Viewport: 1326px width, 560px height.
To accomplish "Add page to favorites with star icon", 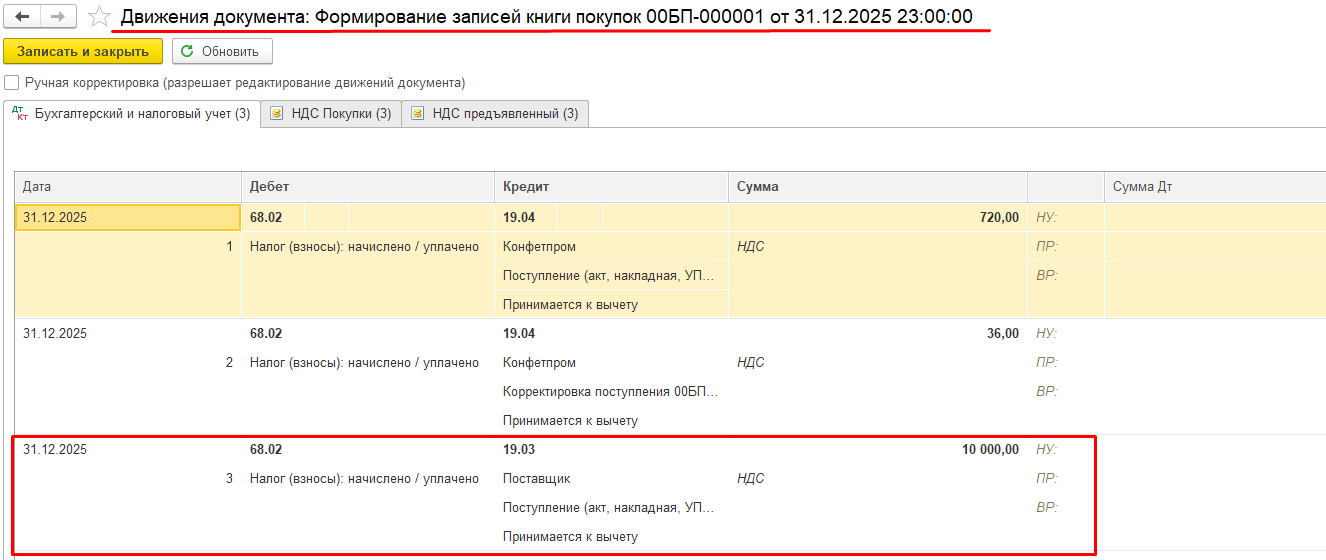I will [99, 17].
